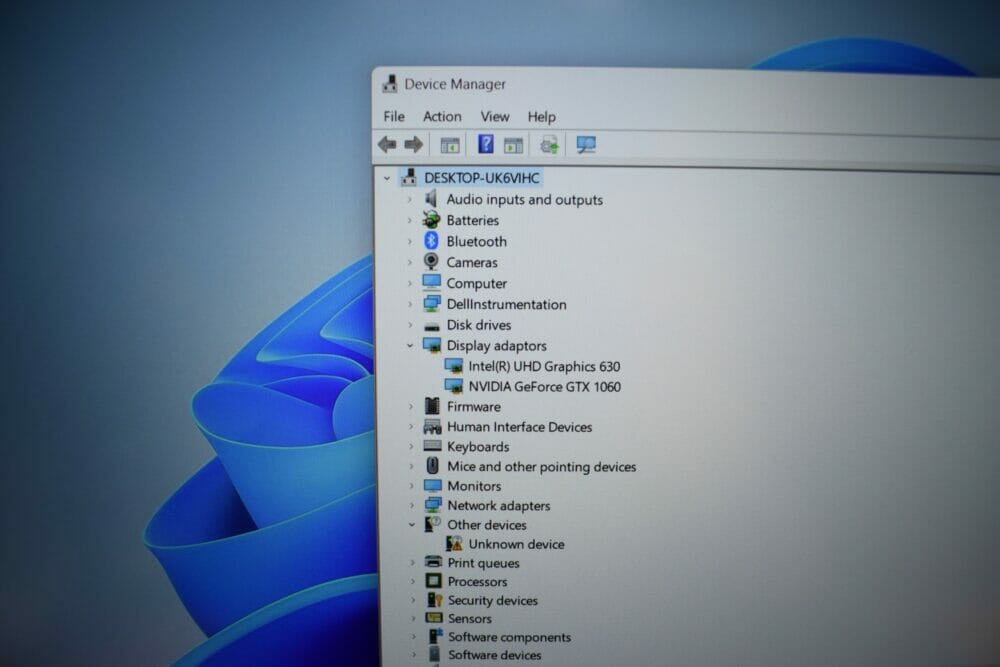Click the Update device driver toolbar icon
This screenshot has height=667, width=1000.
(549, 145)
